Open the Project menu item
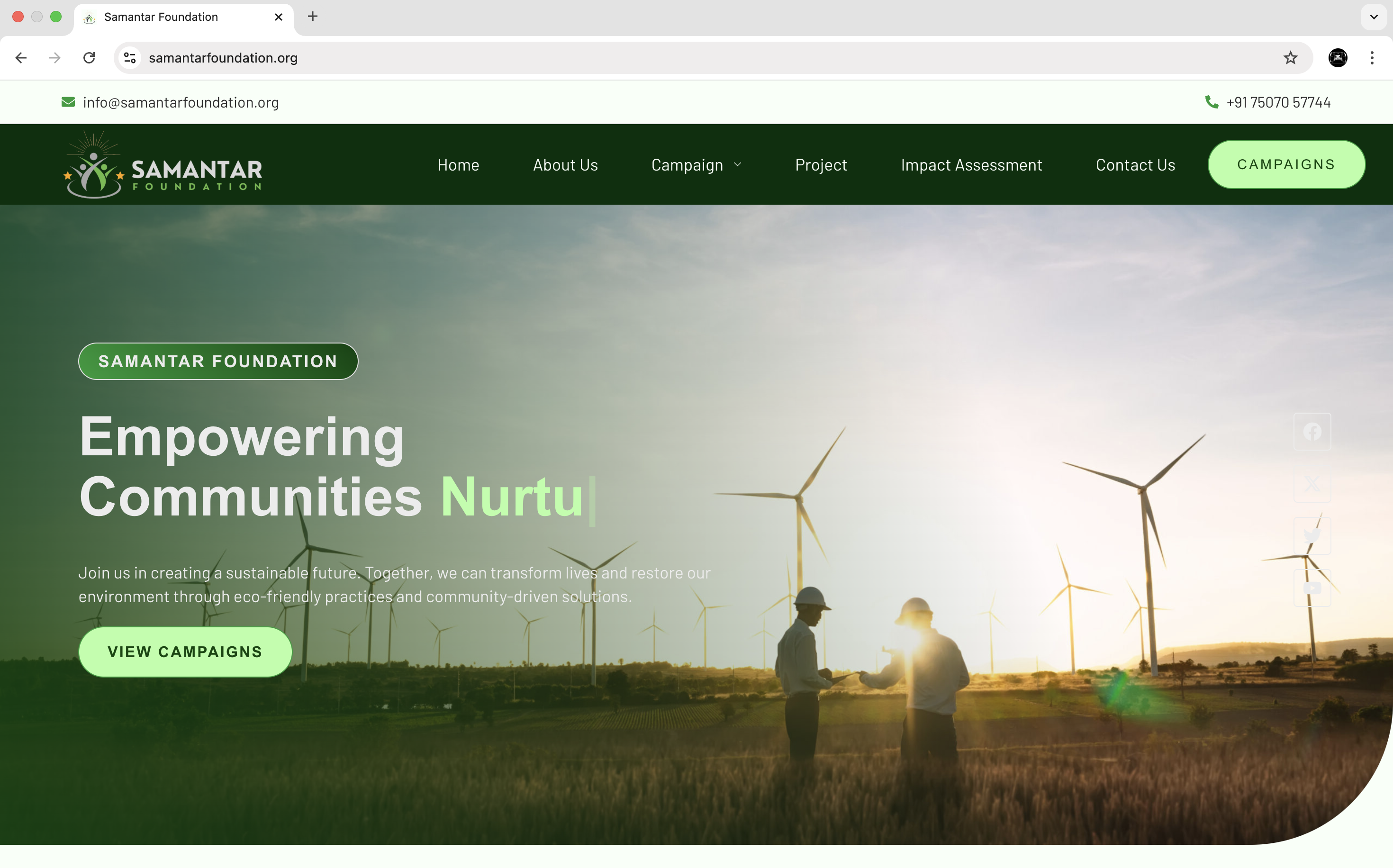Image resolution: width=1393 pixels, height=868 pixels. click(x=821, y=165)
